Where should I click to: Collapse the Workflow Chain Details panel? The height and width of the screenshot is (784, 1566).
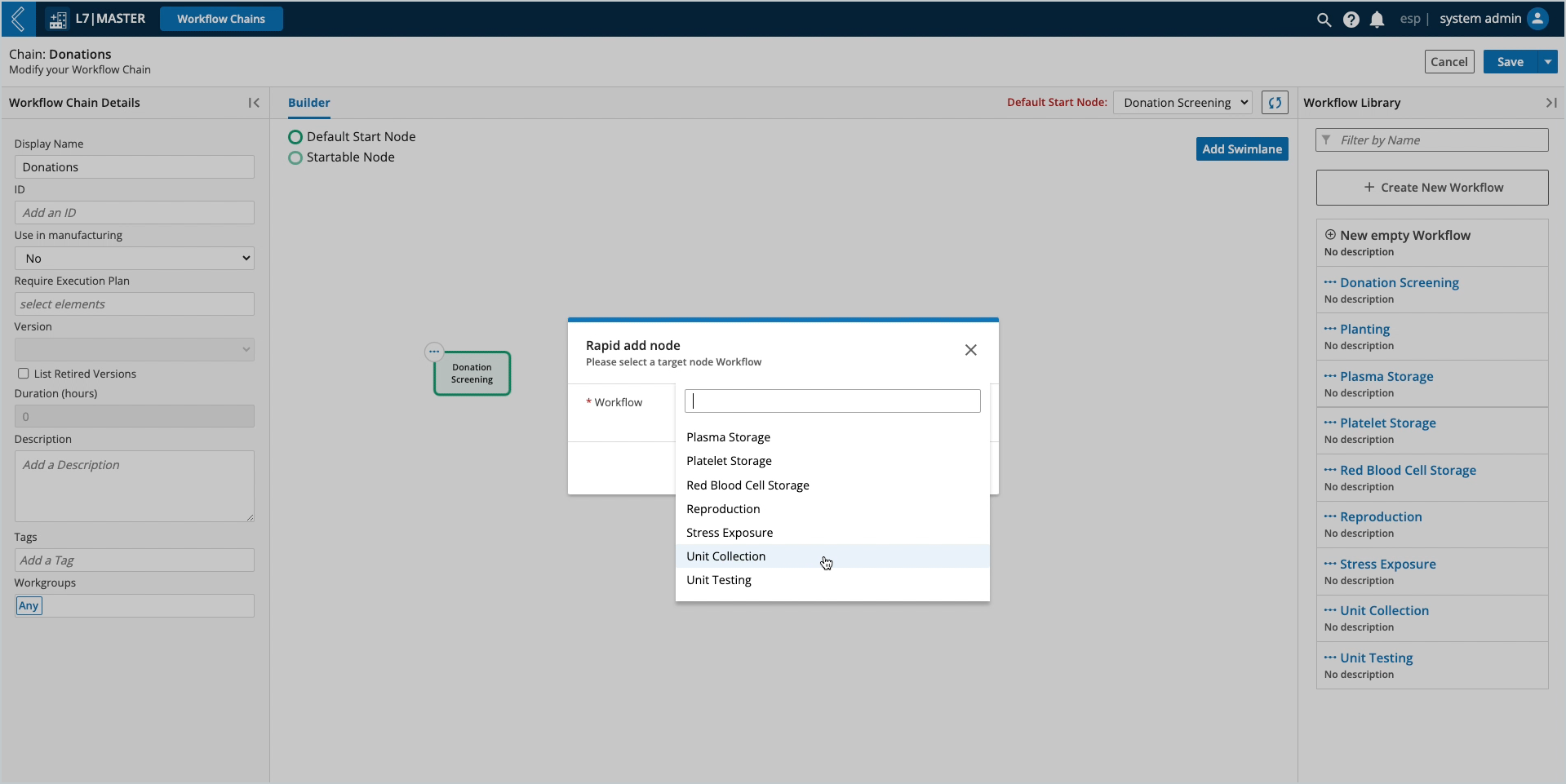click(254, 103)
